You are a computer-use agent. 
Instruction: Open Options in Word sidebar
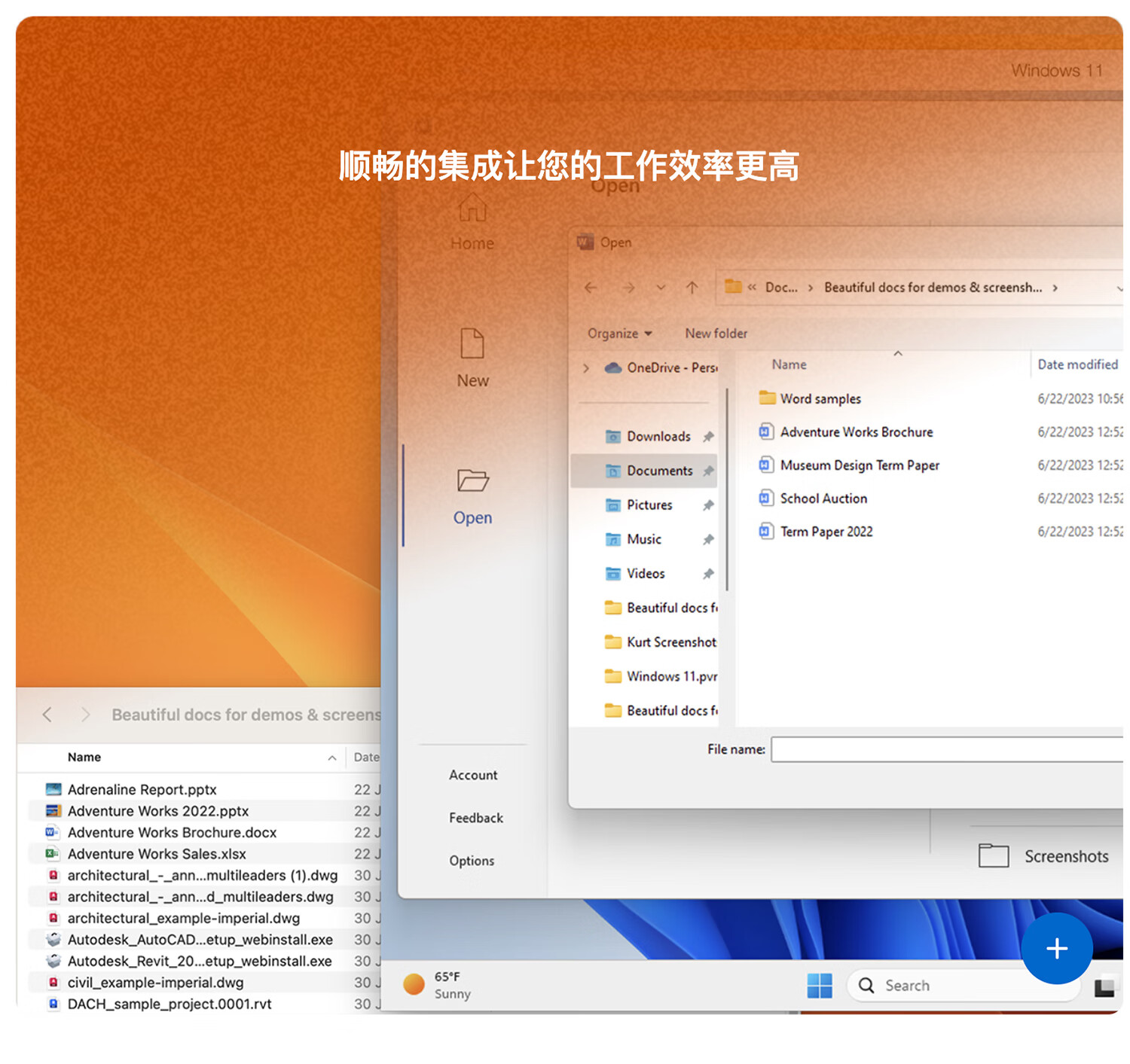tap(472, 861)
